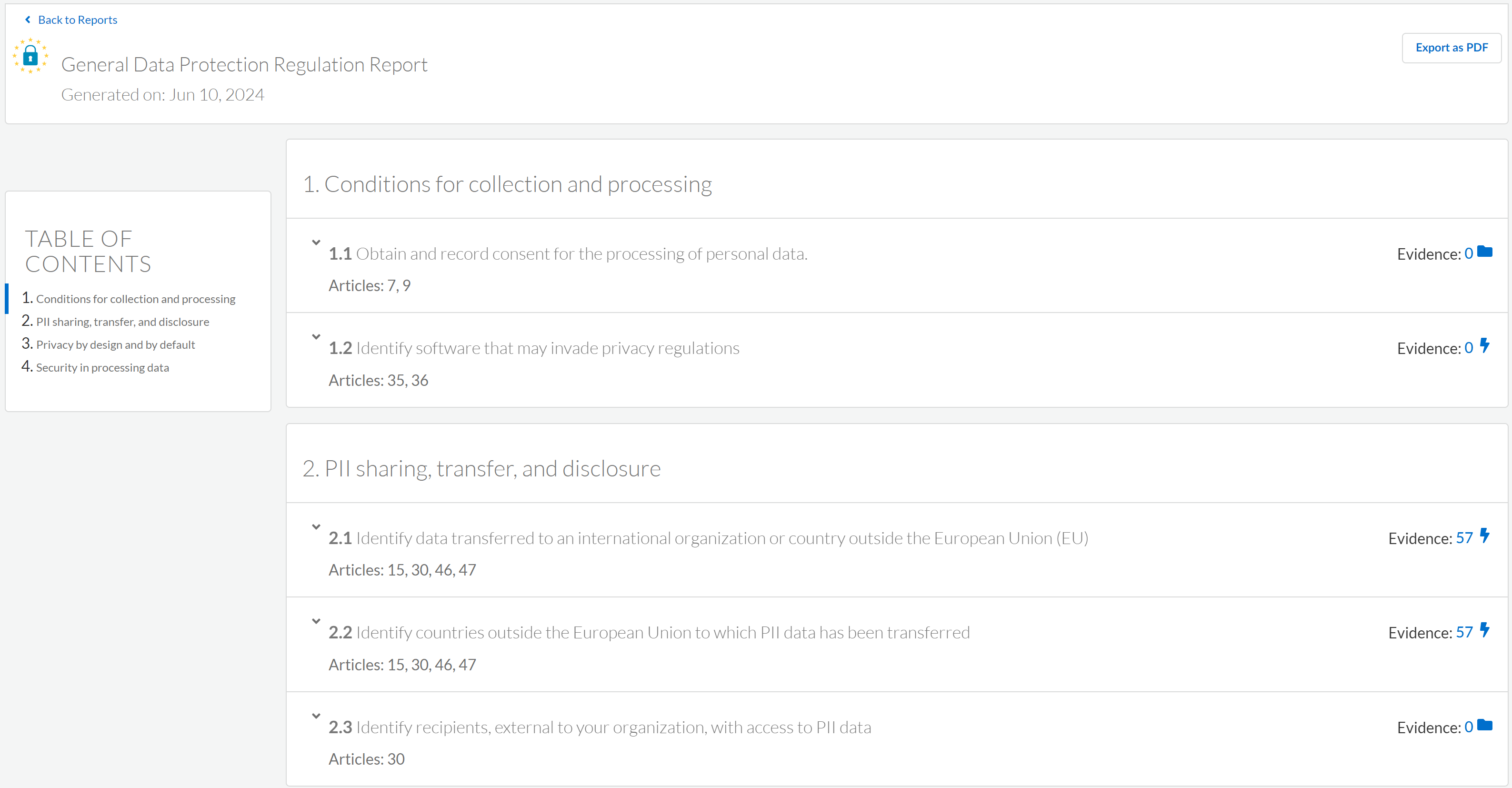Click Back to Reports link

coord(78,20)
